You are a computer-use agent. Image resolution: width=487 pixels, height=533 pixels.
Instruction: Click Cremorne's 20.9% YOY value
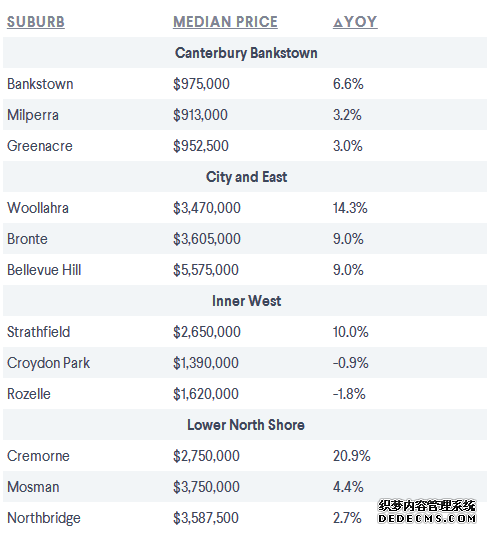[x=351, y=456]
